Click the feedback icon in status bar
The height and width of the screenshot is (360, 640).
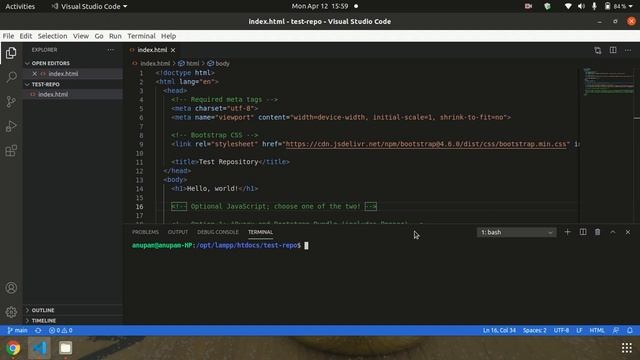[616, 330]
